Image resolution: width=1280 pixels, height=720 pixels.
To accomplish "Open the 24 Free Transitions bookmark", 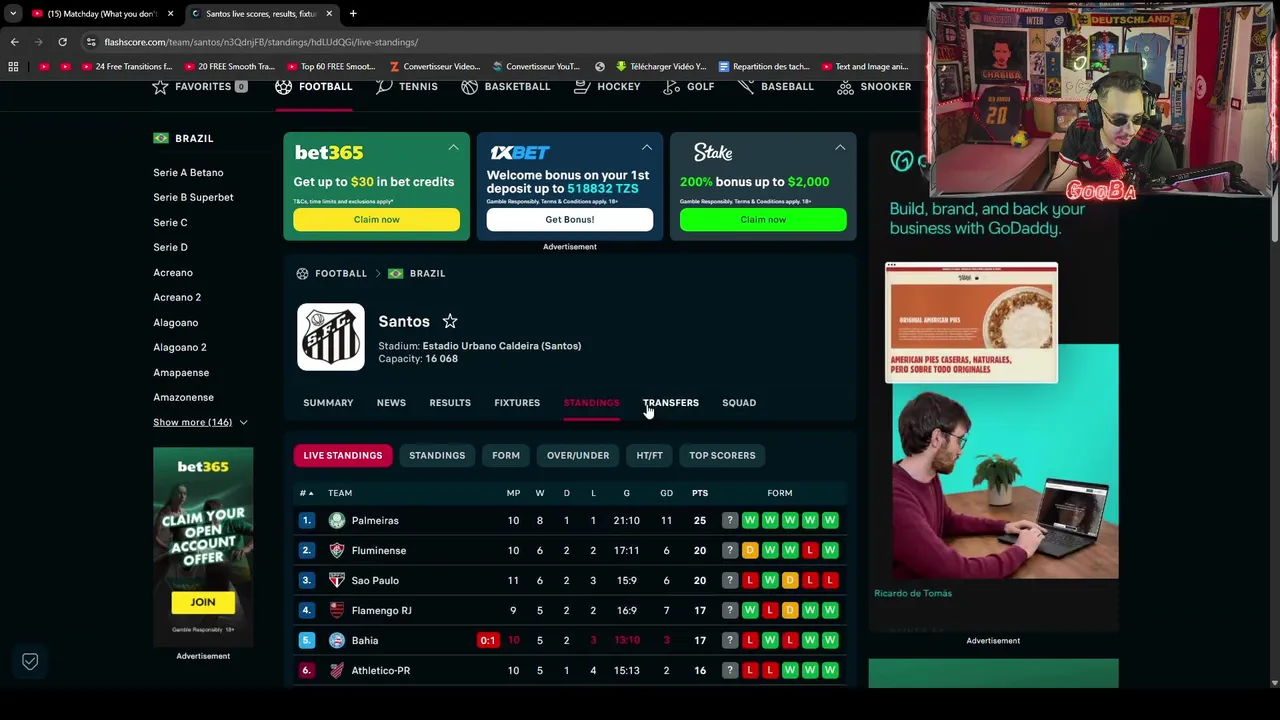I will (x=127, y=67).
